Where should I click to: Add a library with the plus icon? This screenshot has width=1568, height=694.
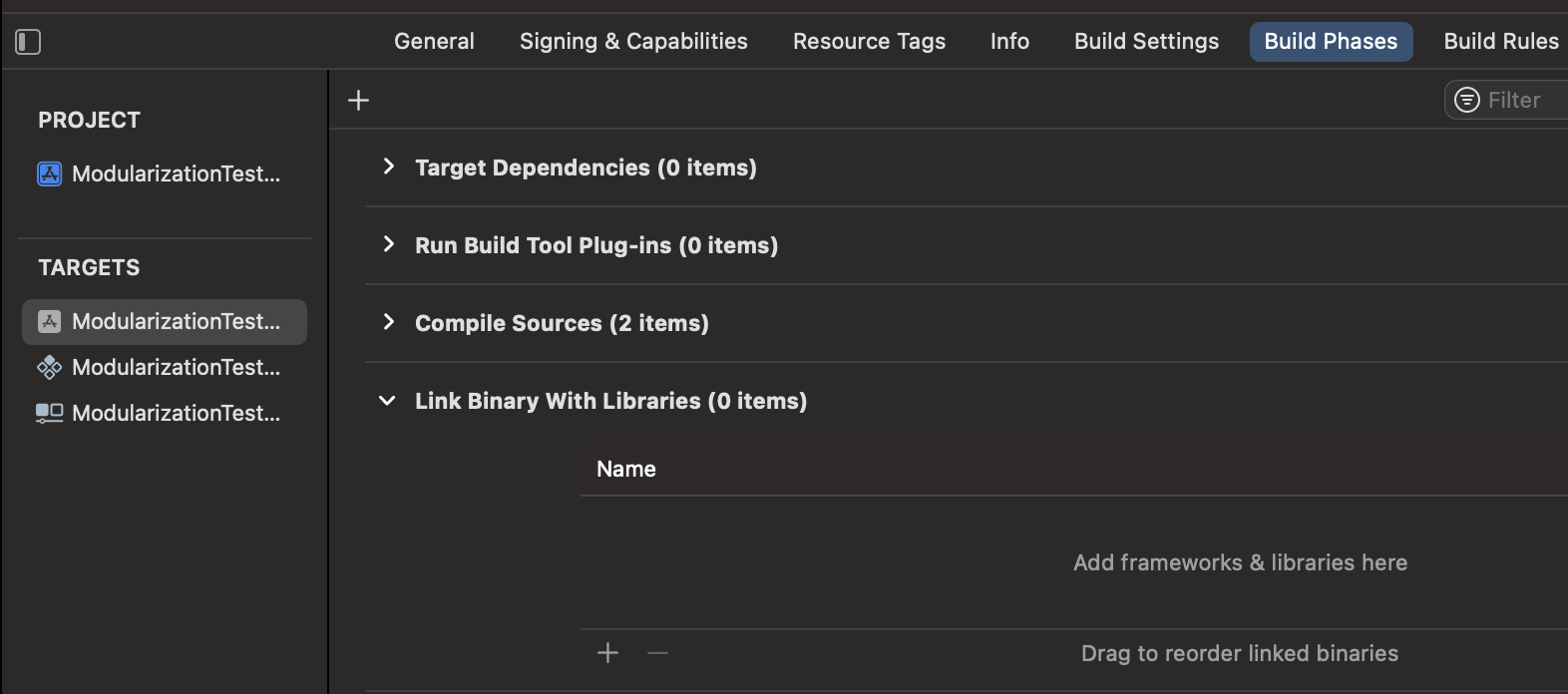coord(607,653)
